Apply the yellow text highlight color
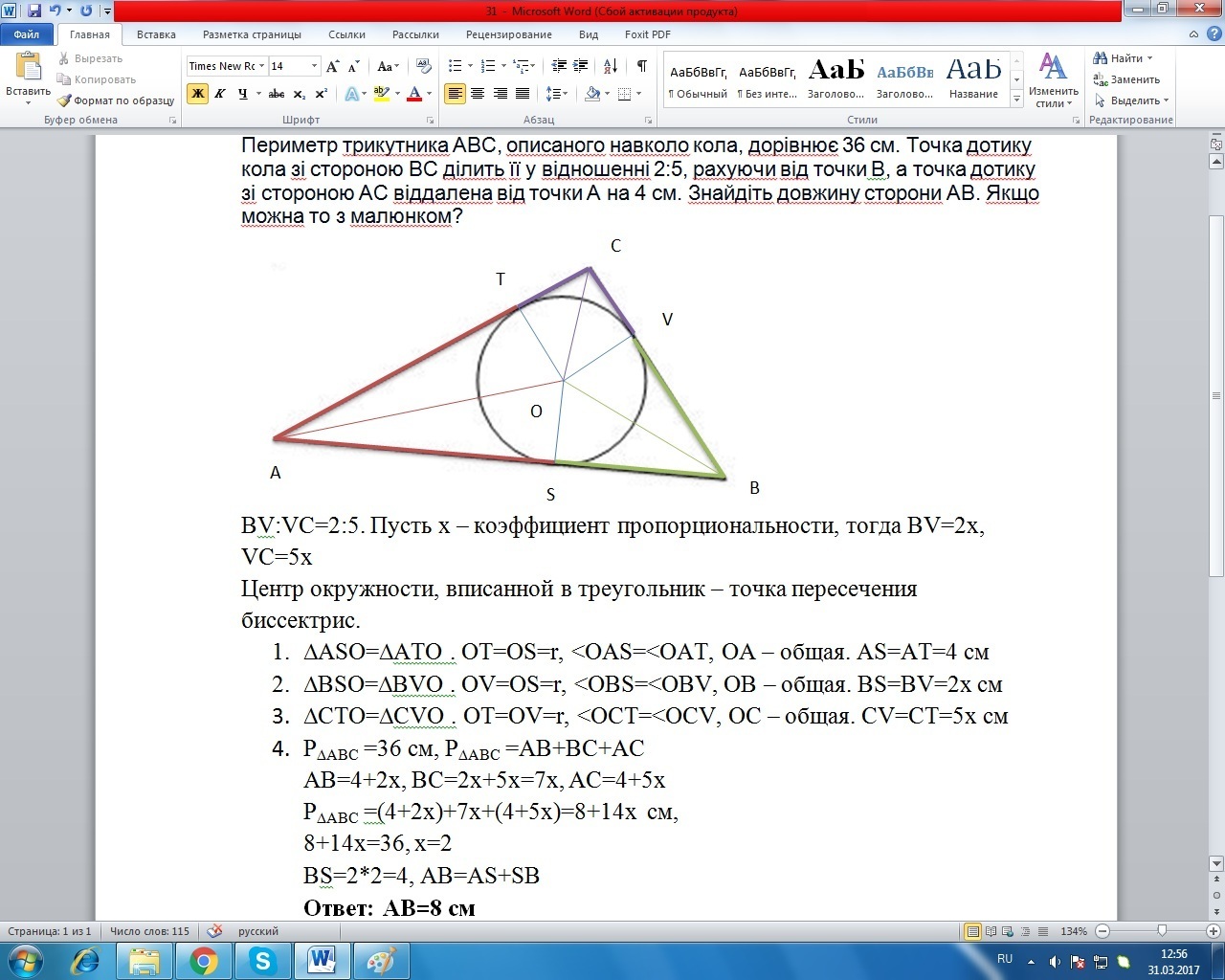 tap(381, 94)
